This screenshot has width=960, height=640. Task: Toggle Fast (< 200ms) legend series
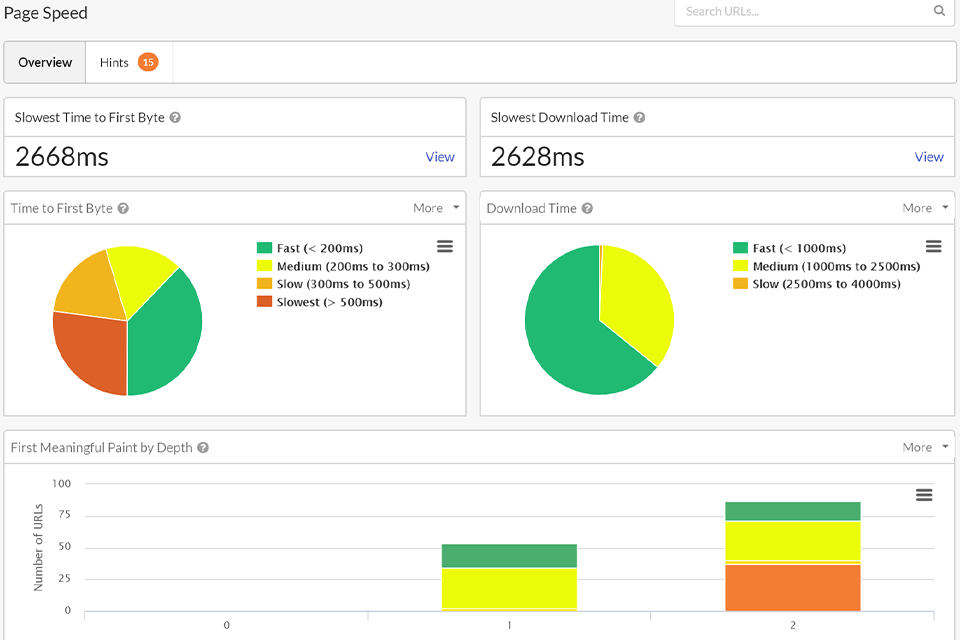pos(310,248)
